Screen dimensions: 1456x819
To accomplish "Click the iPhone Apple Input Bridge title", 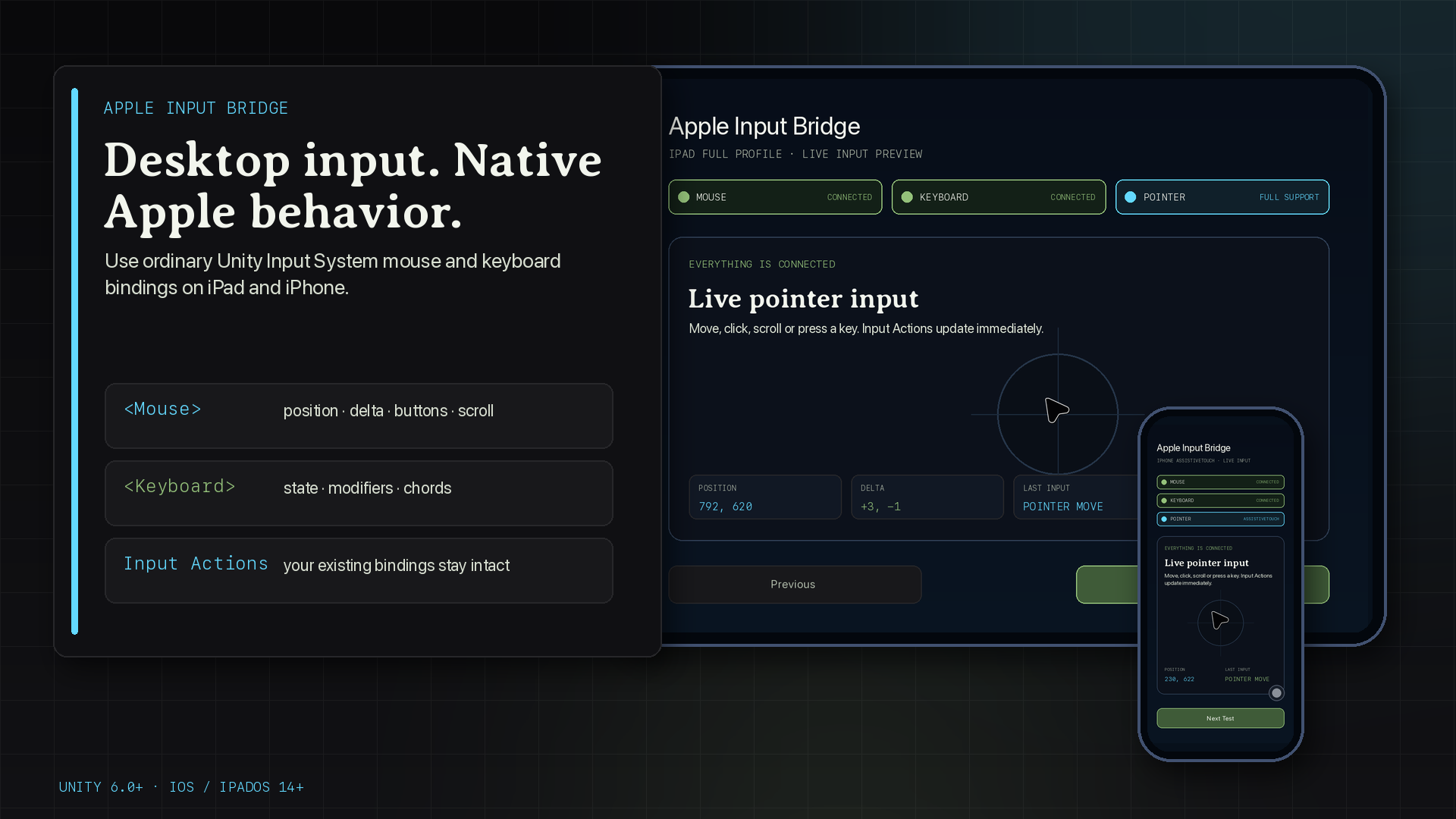I will (1194, 448).
